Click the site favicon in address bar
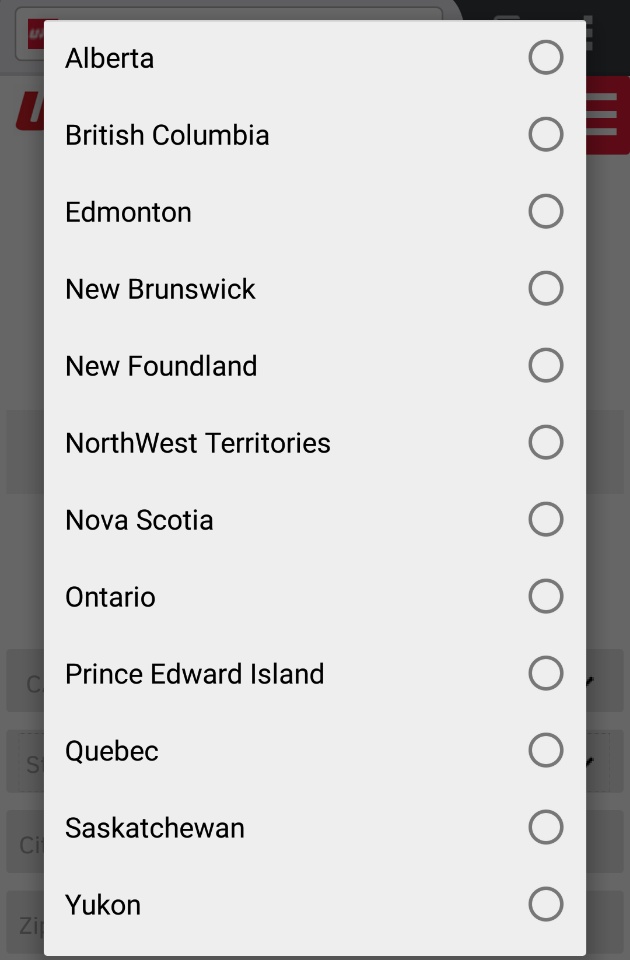Viewport: 630px width, 960px height. [36, 33]
